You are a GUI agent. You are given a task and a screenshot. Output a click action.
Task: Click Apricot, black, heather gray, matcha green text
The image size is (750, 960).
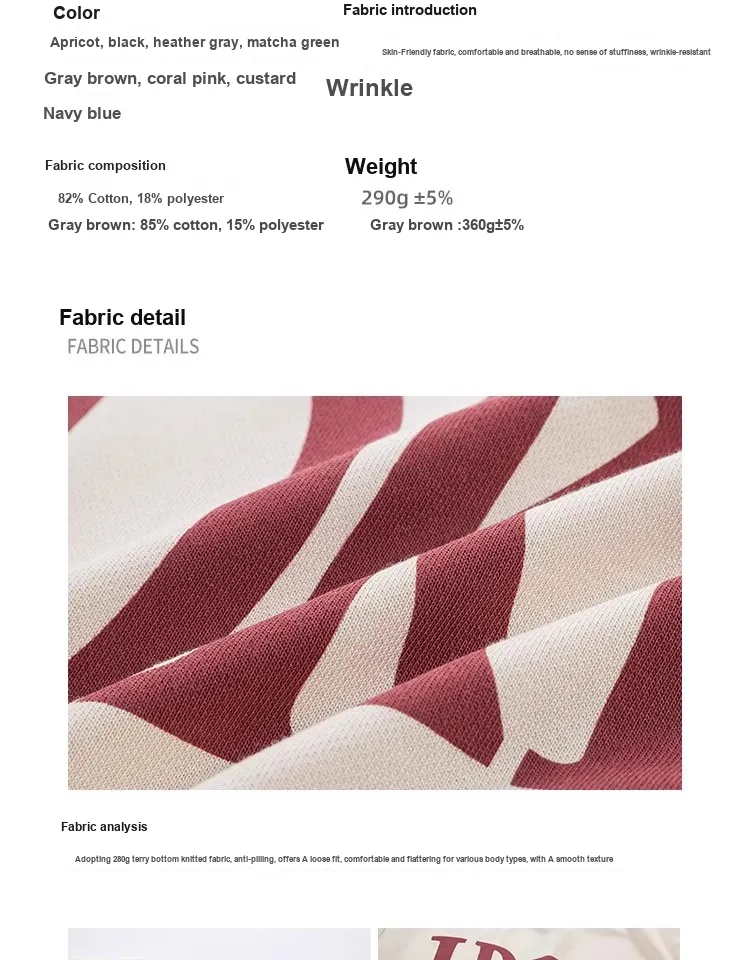pos(195,42)
